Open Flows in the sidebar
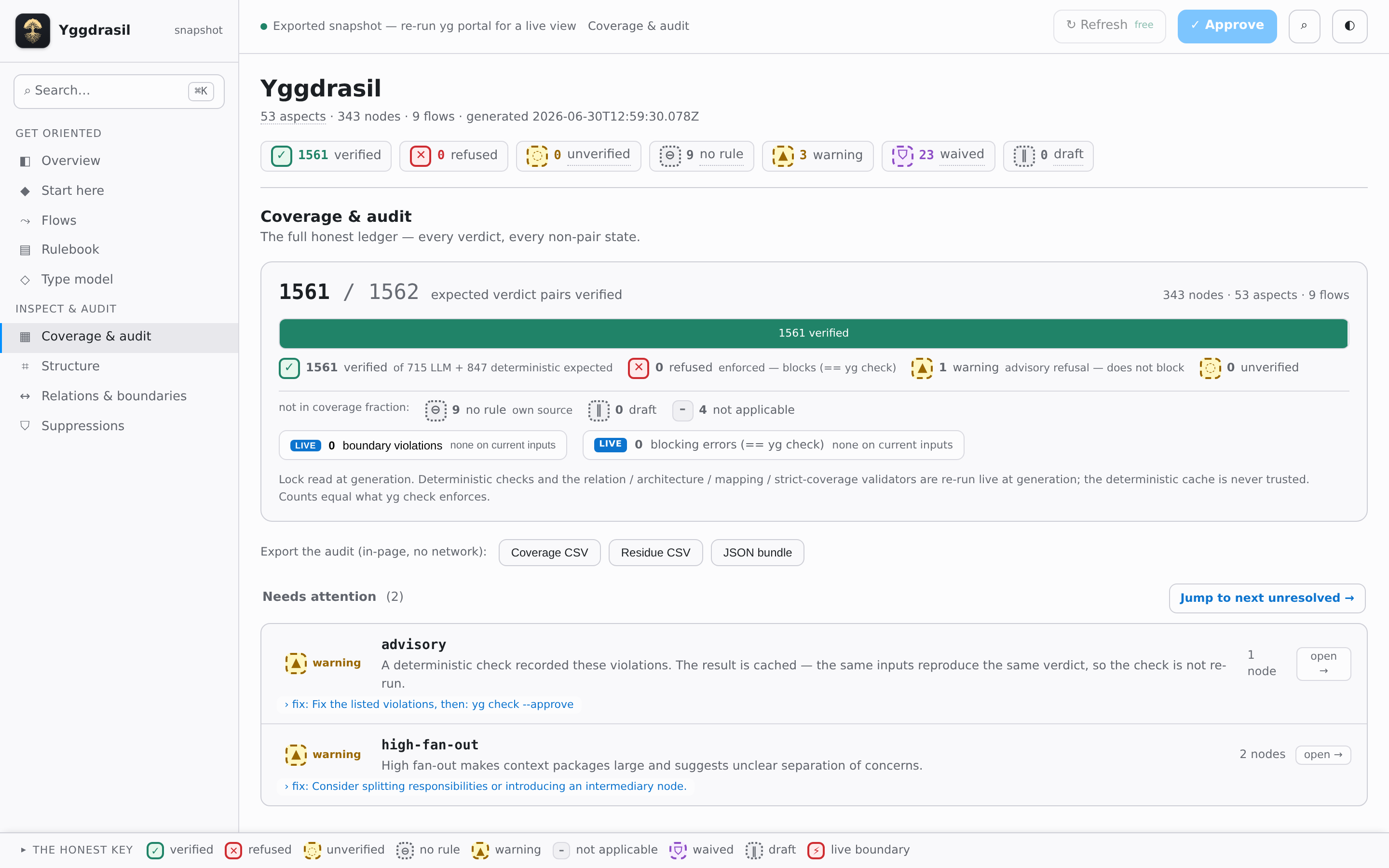 (120, 220)
